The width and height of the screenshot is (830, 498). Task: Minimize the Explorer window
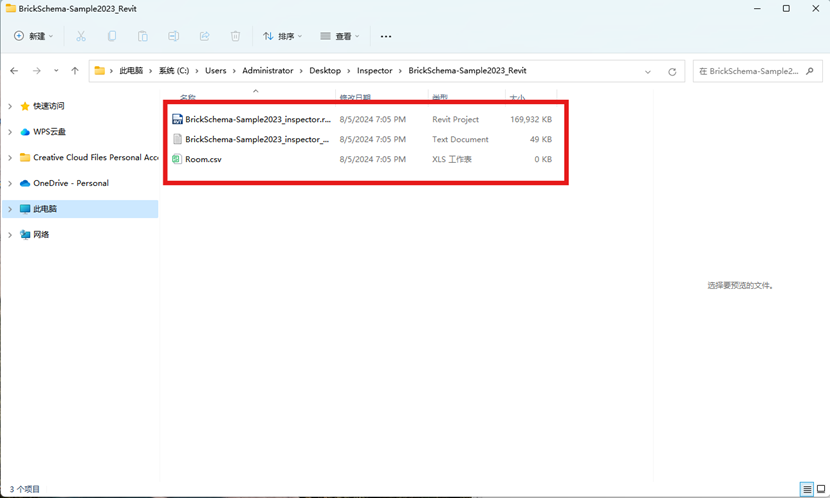757,8
